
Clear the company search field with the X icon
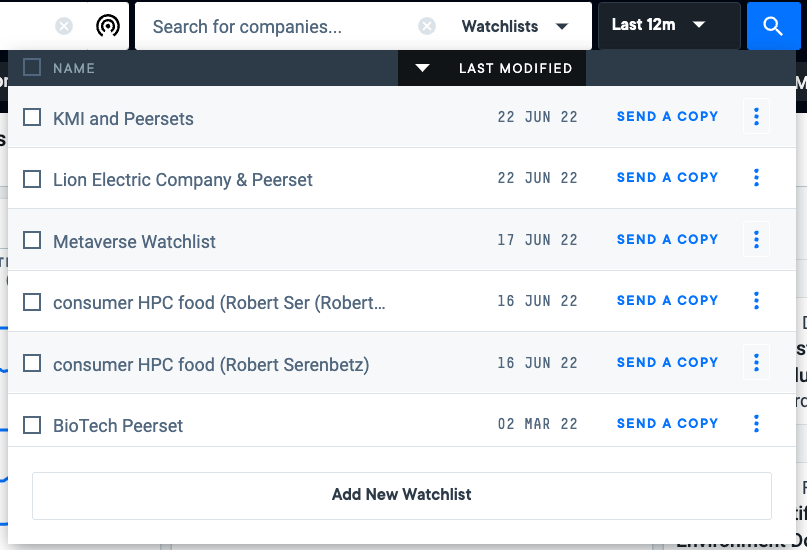(x=427, y=26)
